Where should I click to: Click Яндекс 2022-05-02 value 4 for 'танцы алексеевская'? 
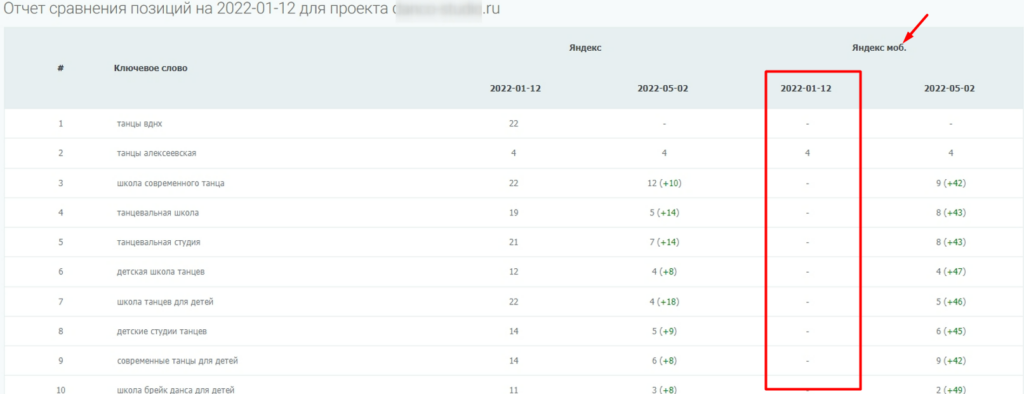tap(664, 154)
